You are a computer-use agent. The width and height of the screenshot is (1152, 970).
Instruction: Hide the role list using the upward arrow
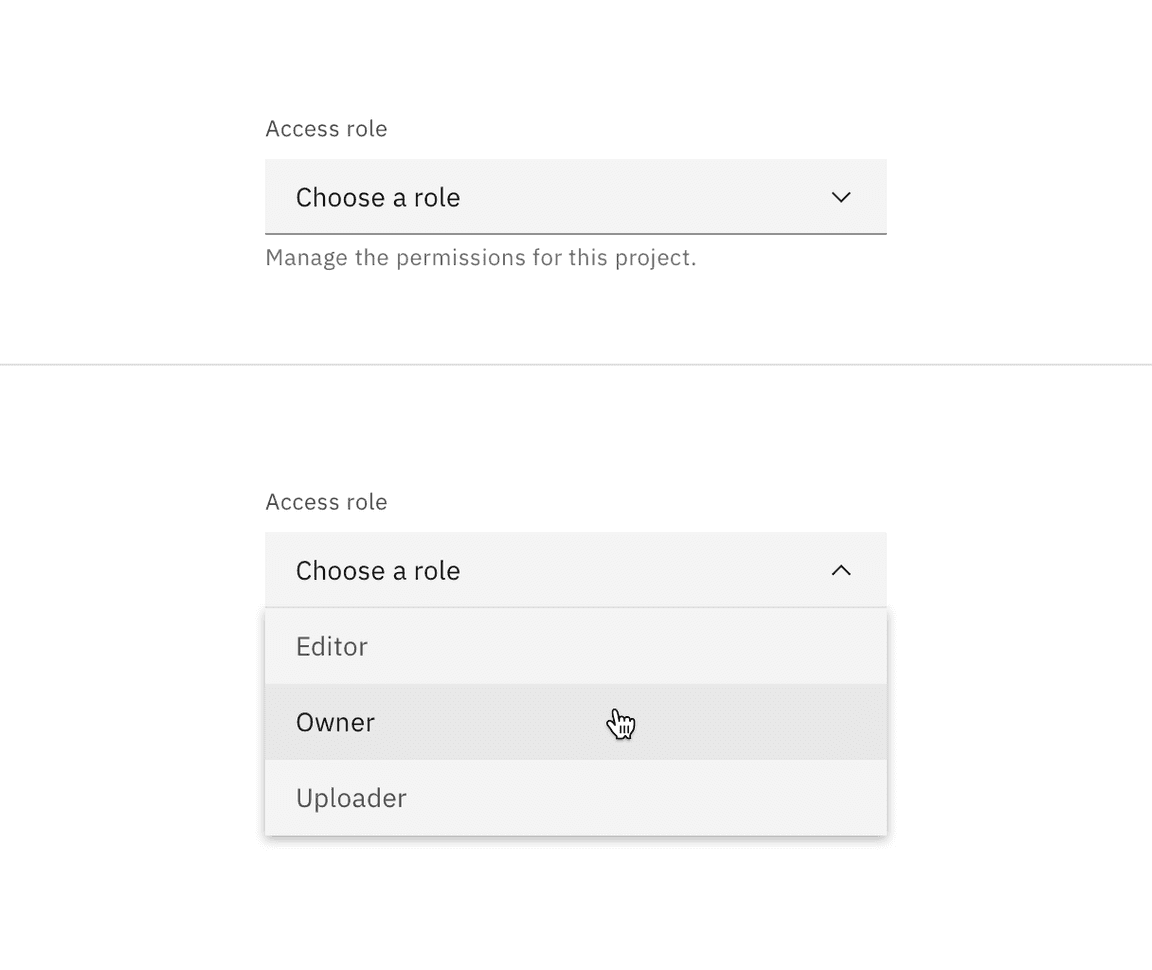pos(841,570)
